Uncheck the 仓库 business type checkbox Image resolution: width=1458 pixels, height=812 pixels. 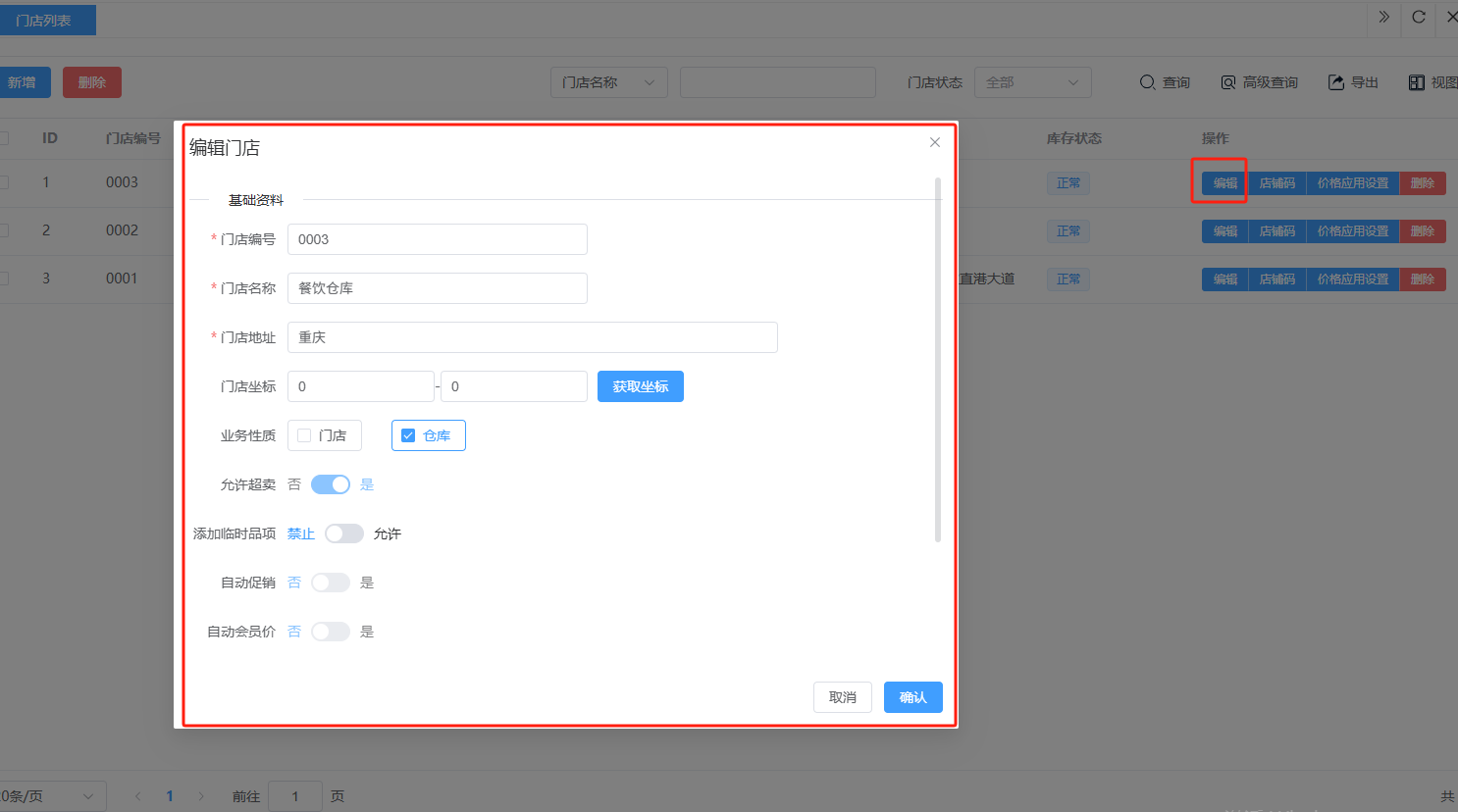pos(408,435)
